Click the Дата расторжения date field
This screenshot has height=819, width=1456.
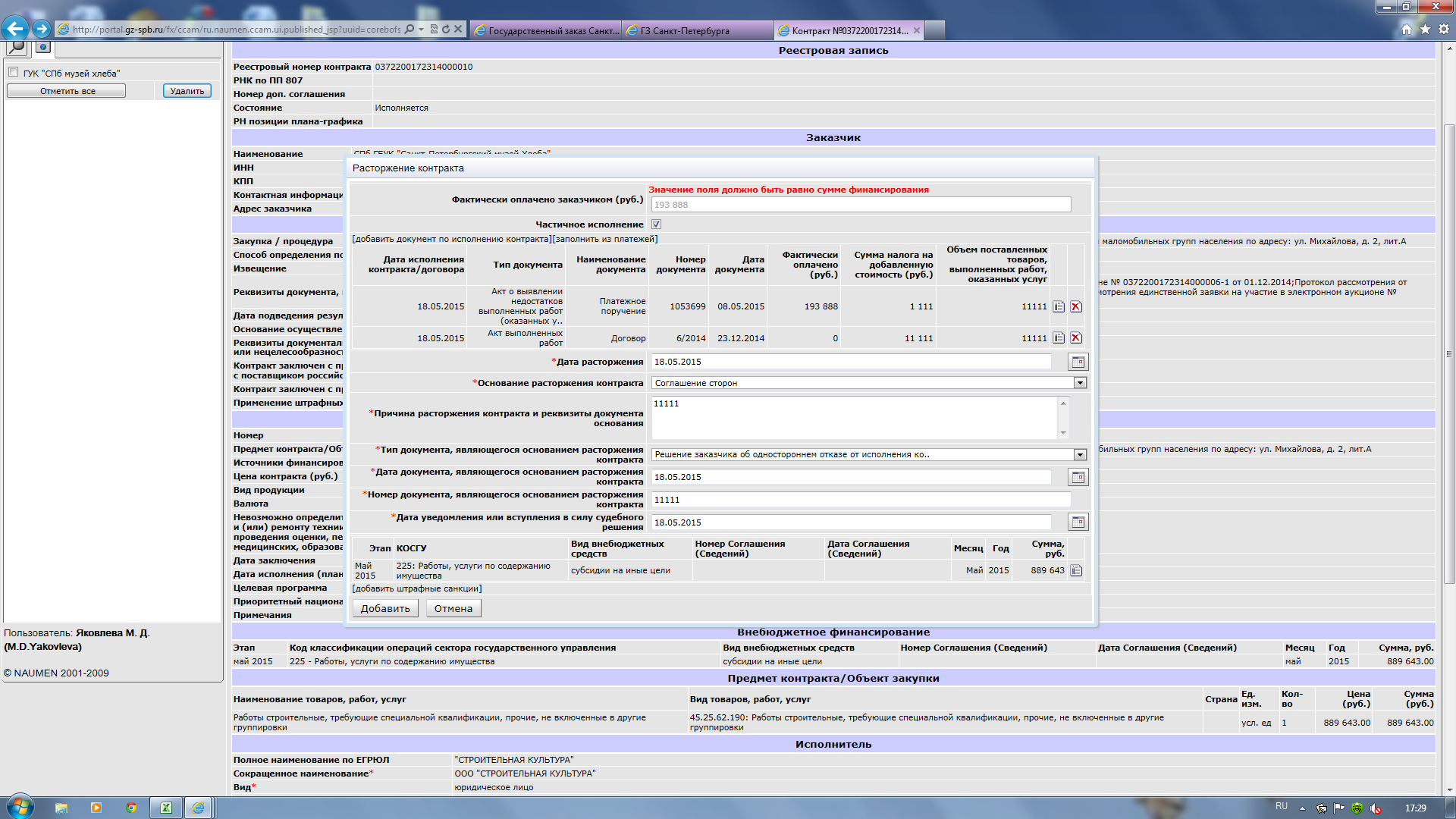(x=851, y=362)
